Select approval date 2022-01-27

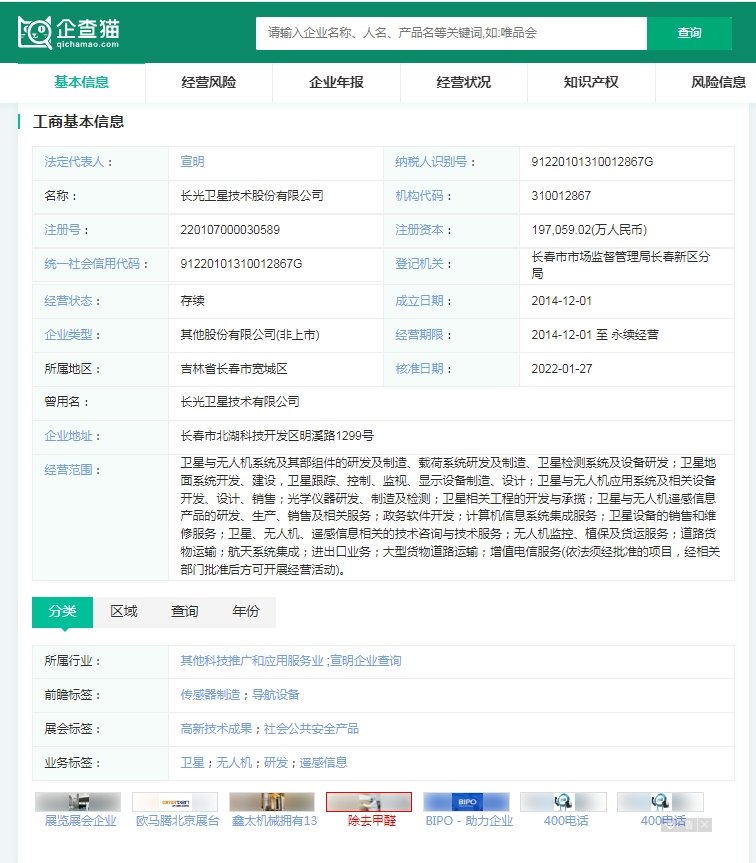562,369
